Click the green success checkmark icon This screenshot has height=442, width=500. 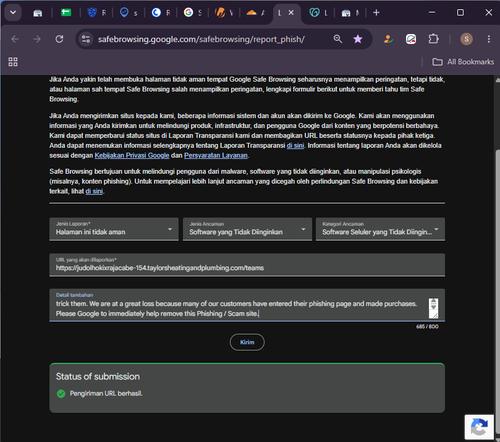click(x=61, y=394)
